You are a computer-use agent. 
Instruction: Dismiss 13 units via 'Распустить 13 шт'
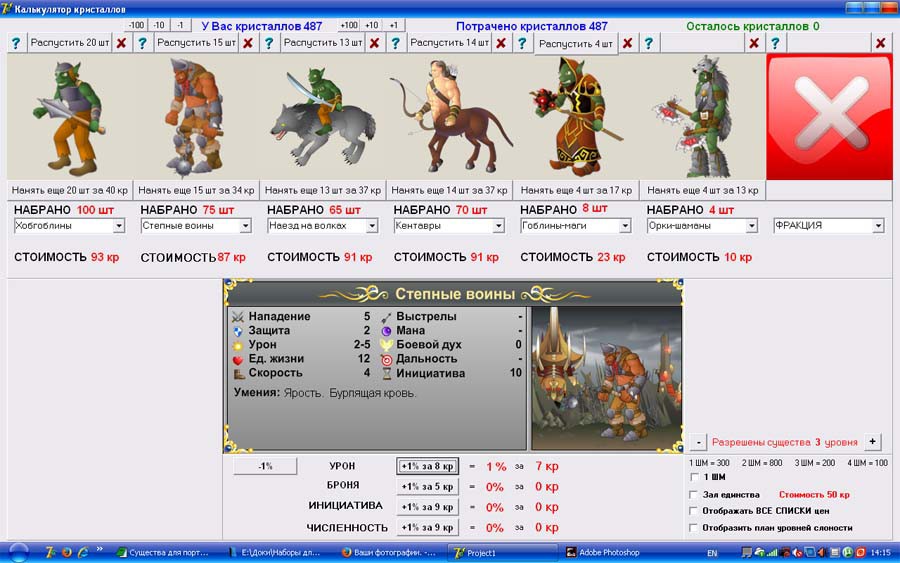click(323, 43)
